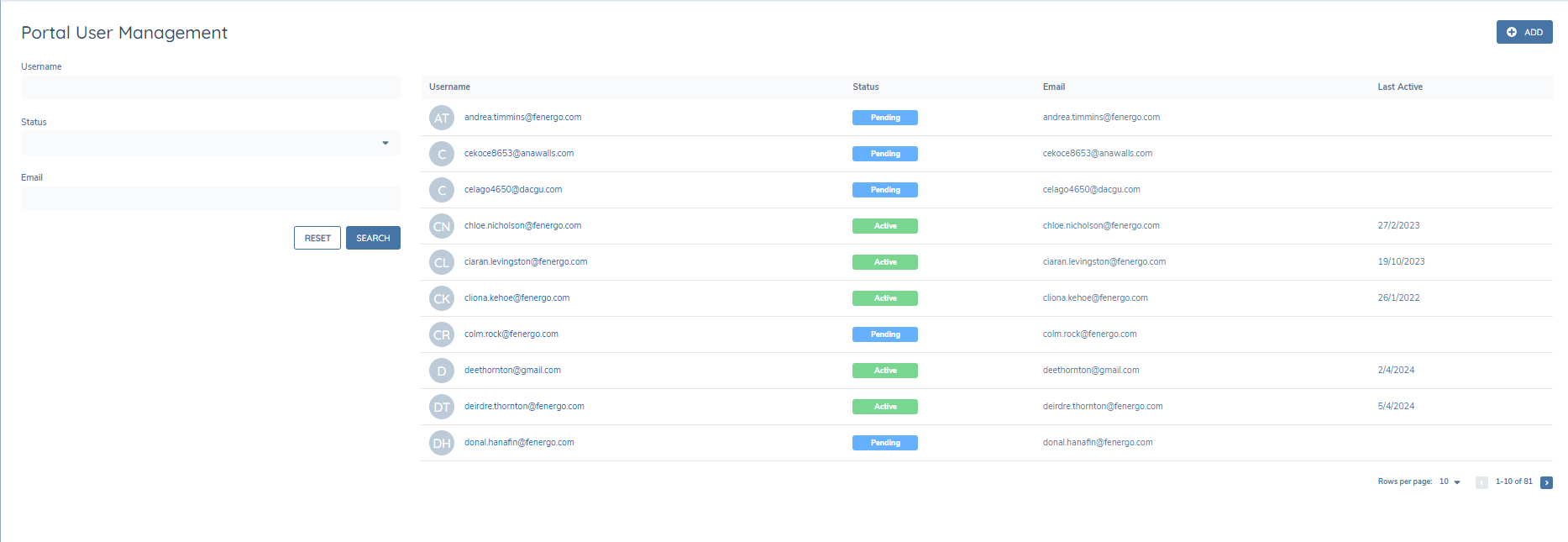Click the AT avatar for andrea.timmins
This screenshot has width=1568, height=542.
pos(441,118)
